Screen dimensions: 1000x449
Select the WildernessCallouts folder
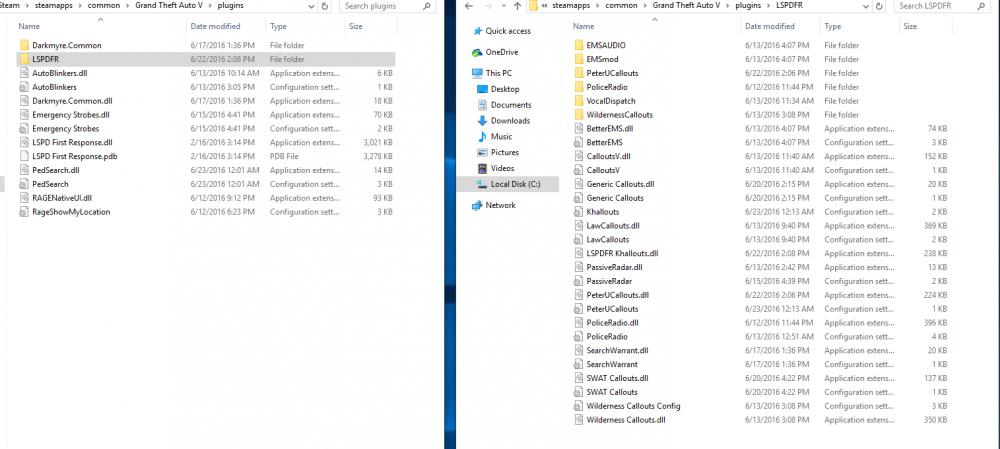pos(619,115)
